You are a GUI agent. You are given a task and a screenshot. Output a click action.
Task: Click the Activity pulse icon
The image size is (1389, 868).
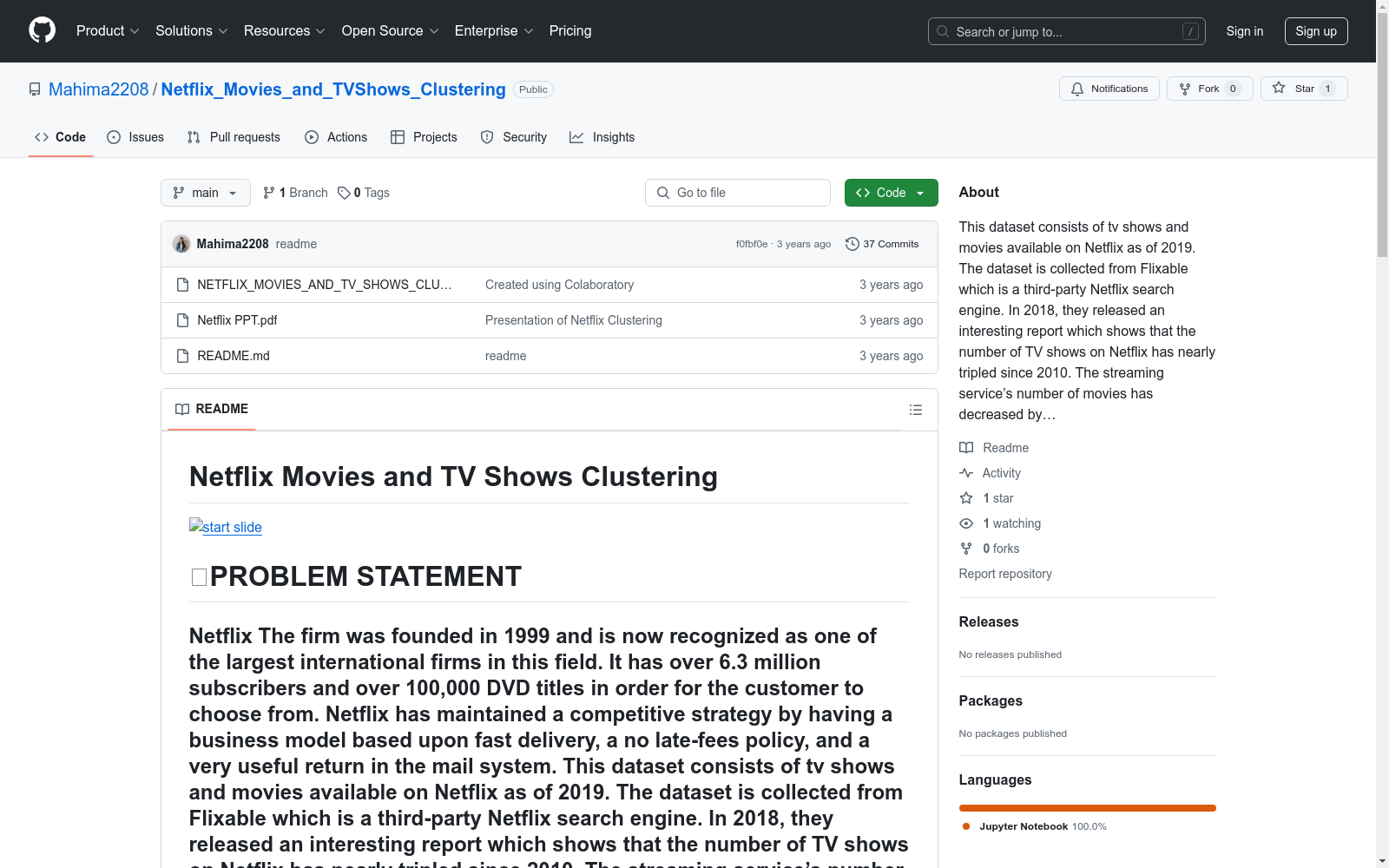coord(966,473)
